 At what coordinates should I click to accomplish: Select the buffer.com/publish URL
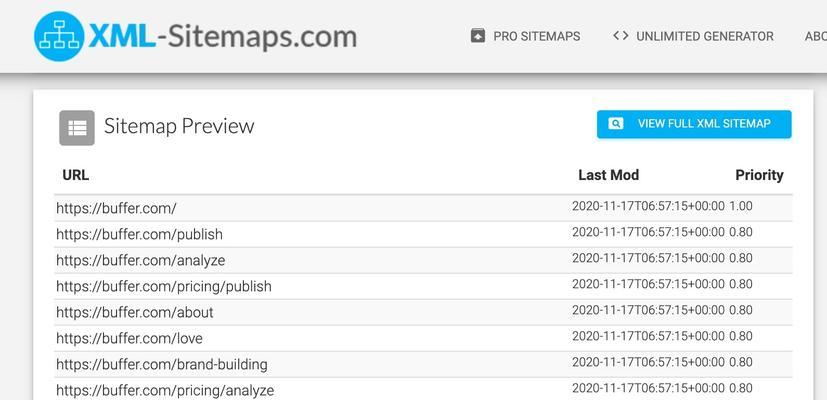[139, 234]
